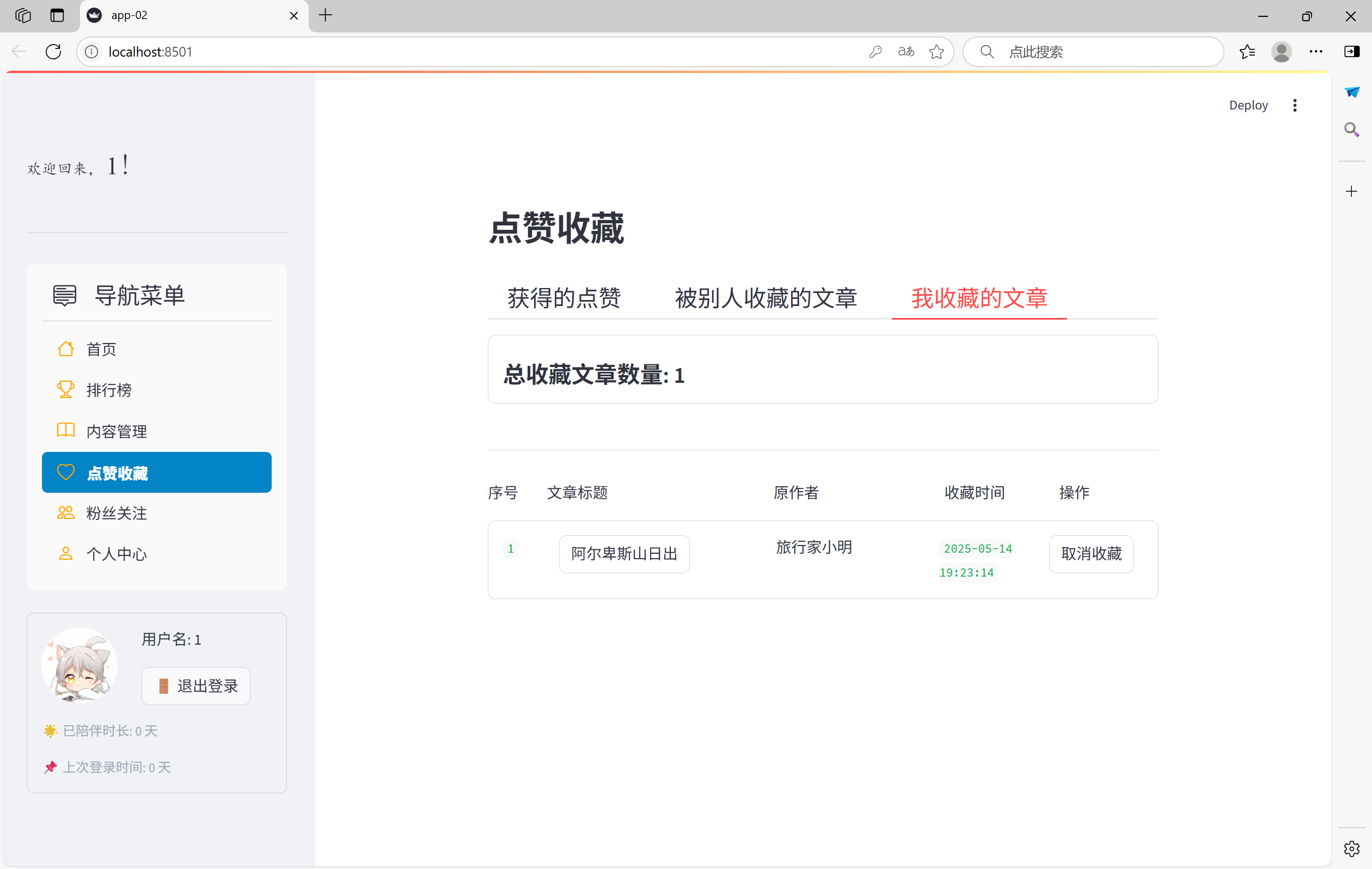Viewport: 1372px width, 869px height.
Task: Open the browser sidebar search icon
Action: pos(1351,130)
